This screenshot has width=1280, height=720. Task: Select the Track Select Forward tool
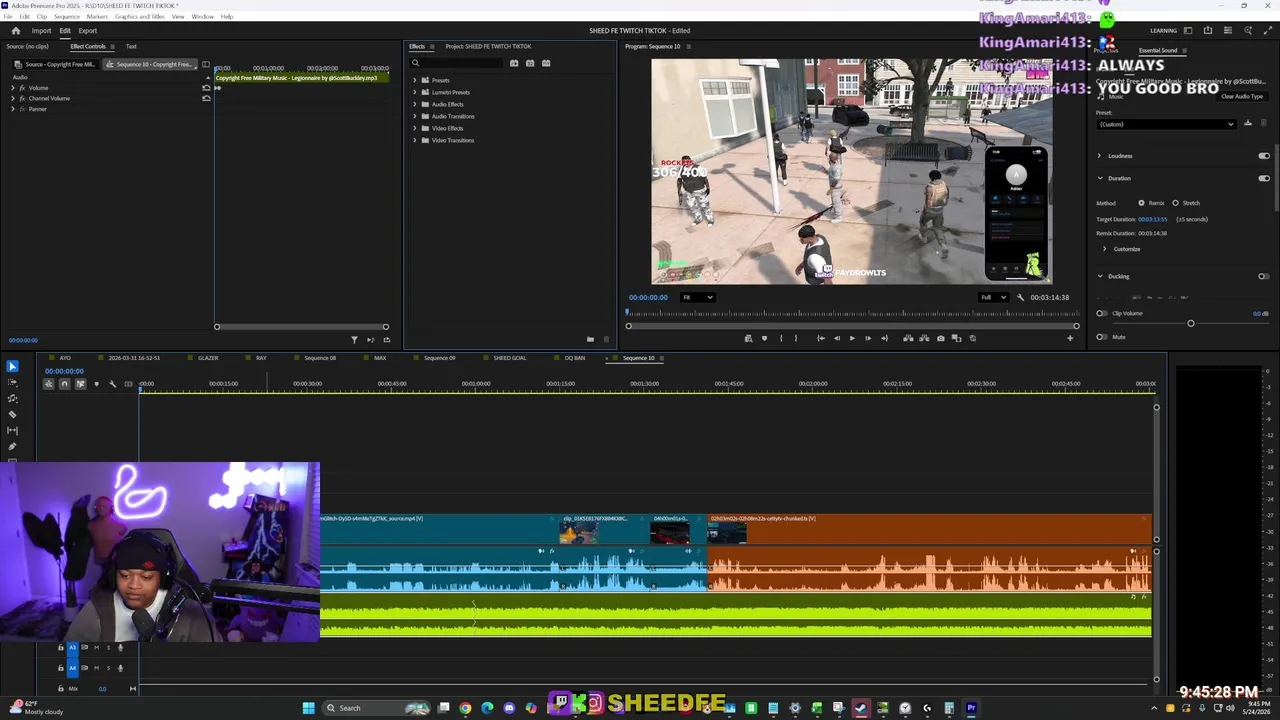click(x=12, y=382)
